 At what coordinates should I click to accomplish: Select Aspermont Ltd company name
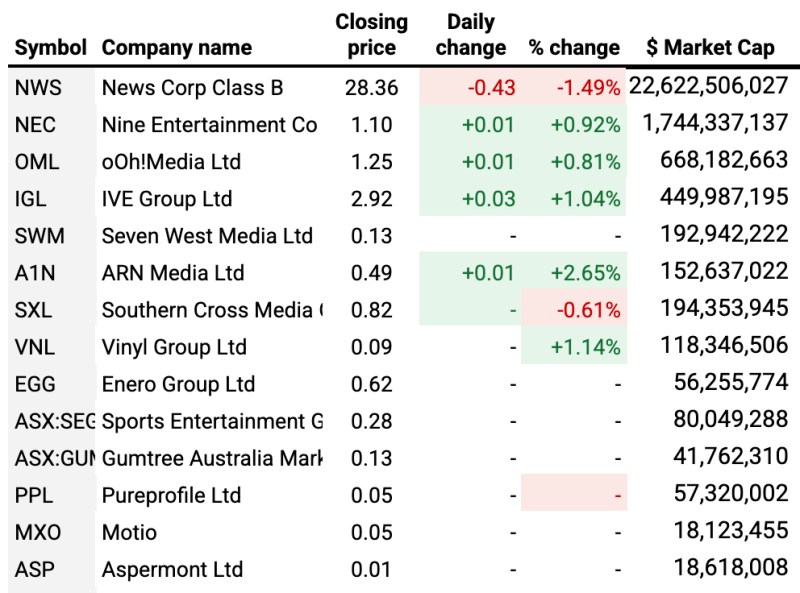click(x=172, y=569)
